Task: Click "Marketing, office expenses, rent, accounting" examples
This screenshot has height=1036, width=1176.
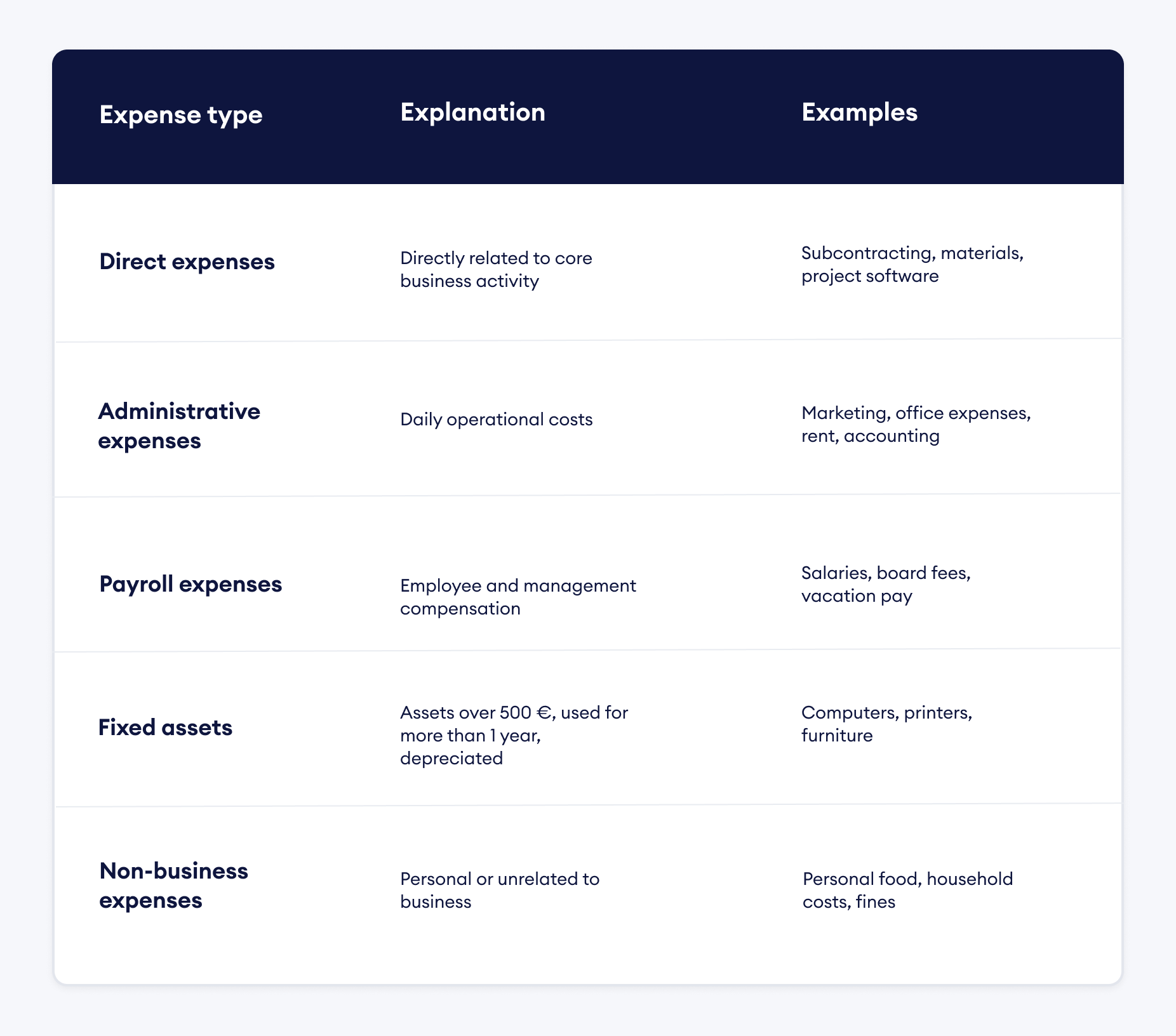Action: tap(916, 425)
